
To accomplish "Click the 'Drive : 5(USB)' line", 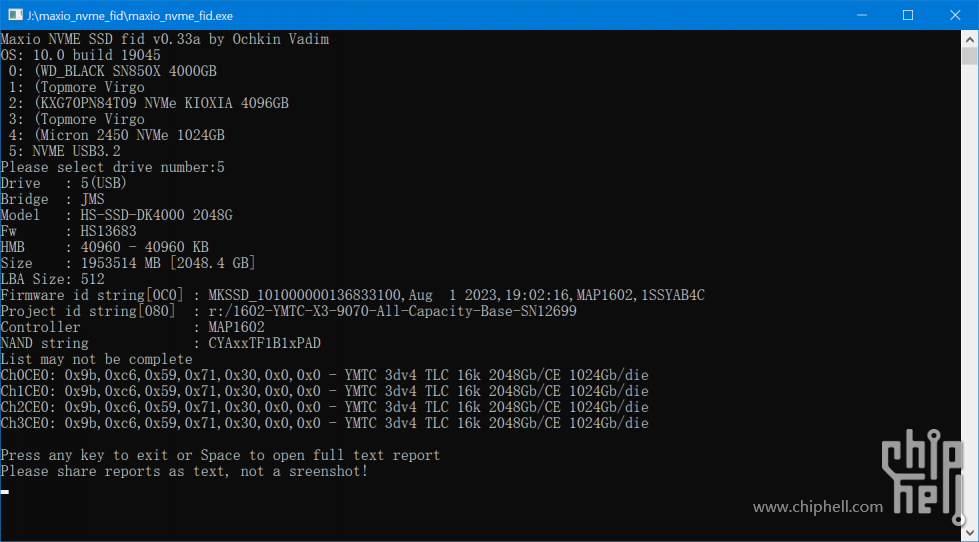I will tap(64, 183).
